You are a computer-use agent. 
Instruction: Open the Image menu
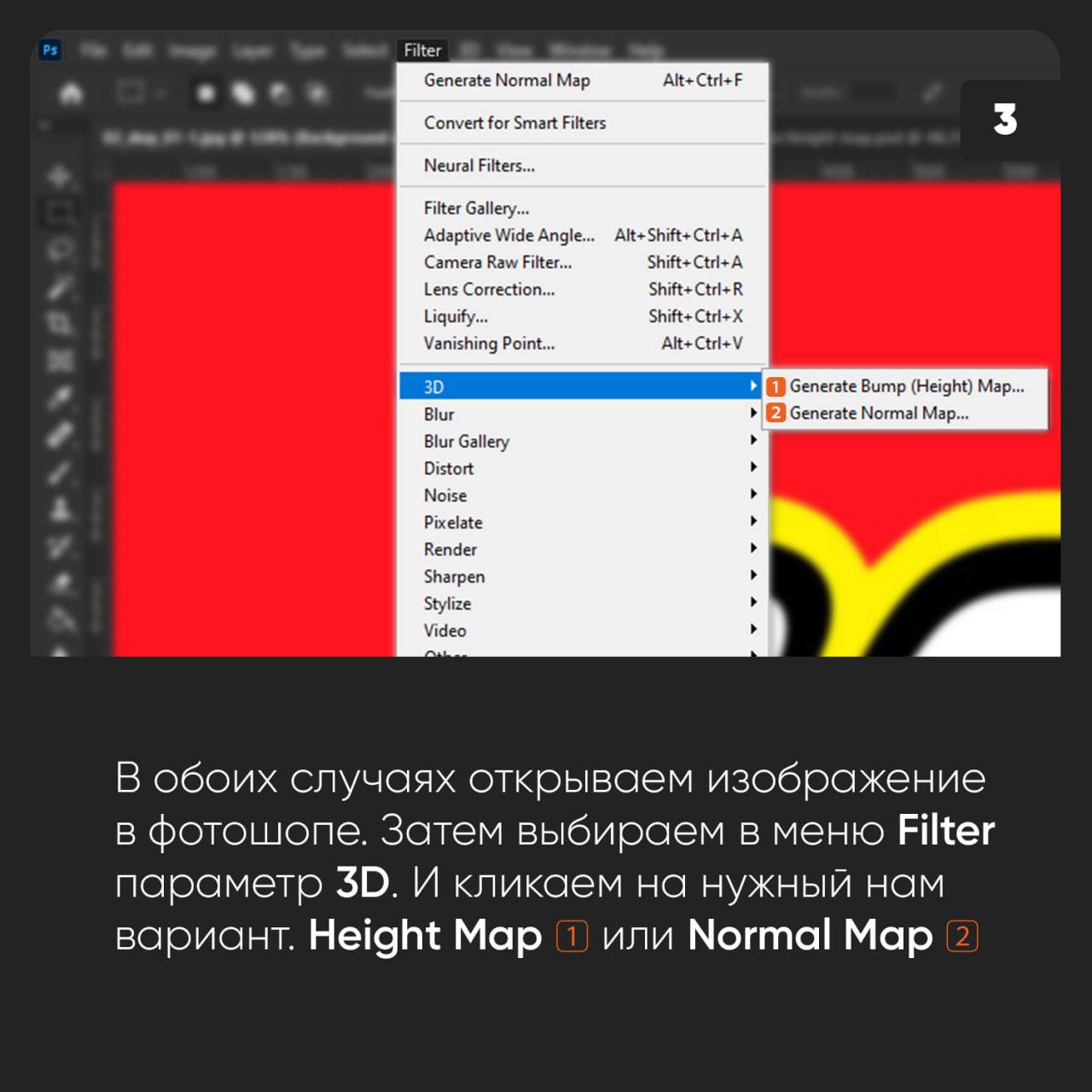pyautogui.click(x=192, y=50)
